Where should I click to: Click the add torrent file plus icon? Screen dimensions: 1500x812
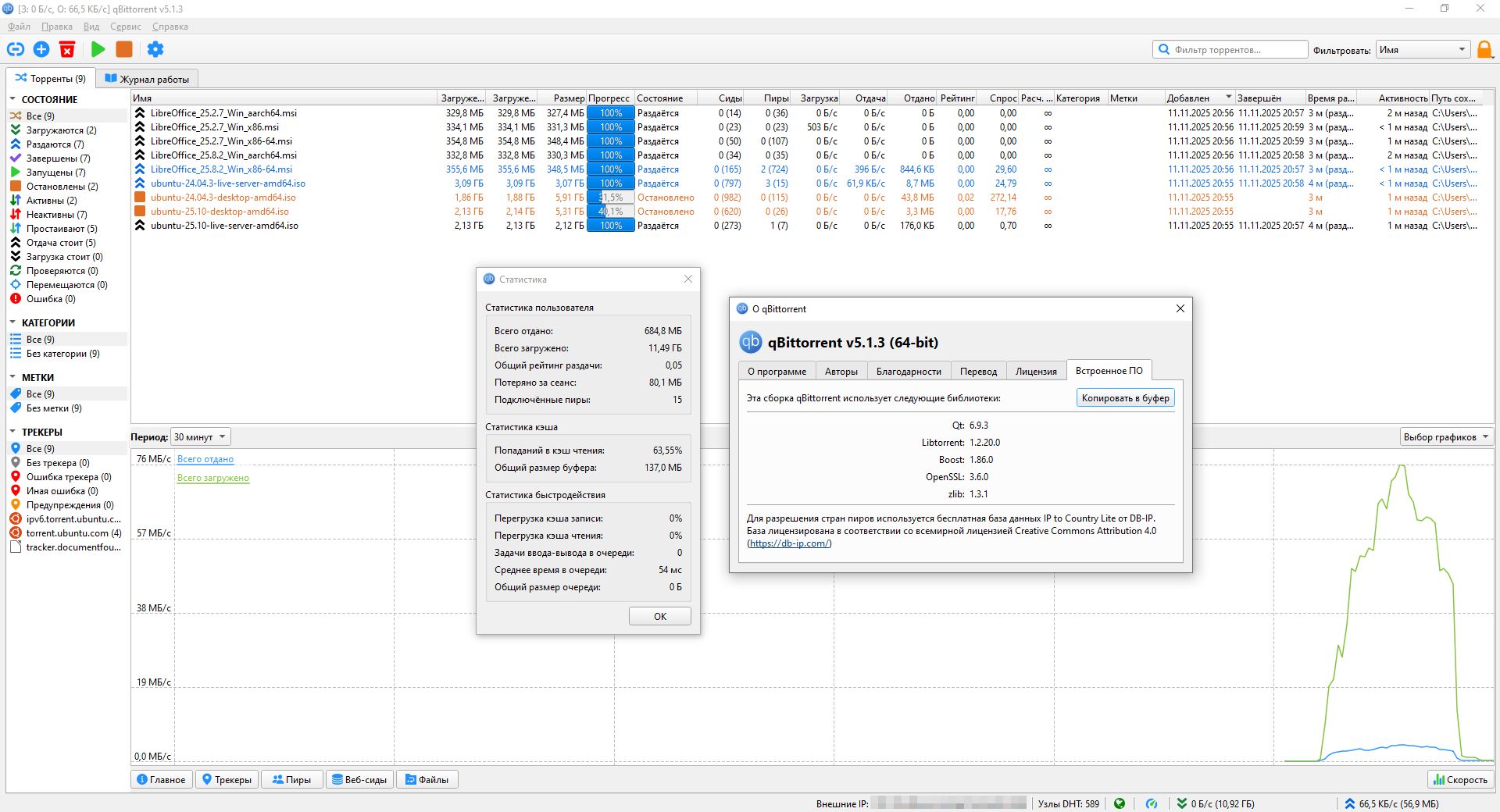tap(41, 49)
